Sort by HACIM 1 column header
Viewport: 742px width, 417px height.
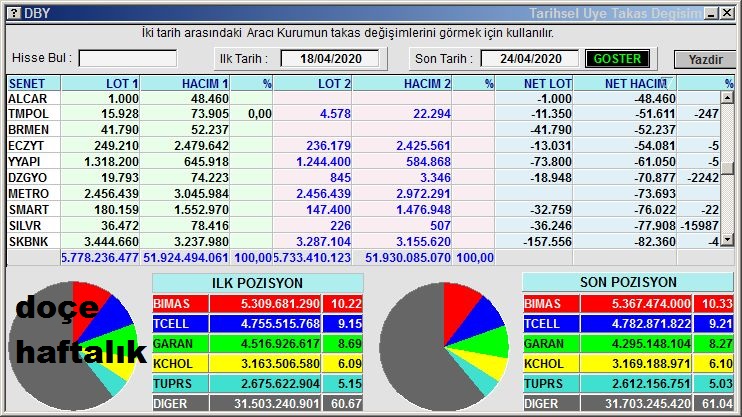pos(185,84)
